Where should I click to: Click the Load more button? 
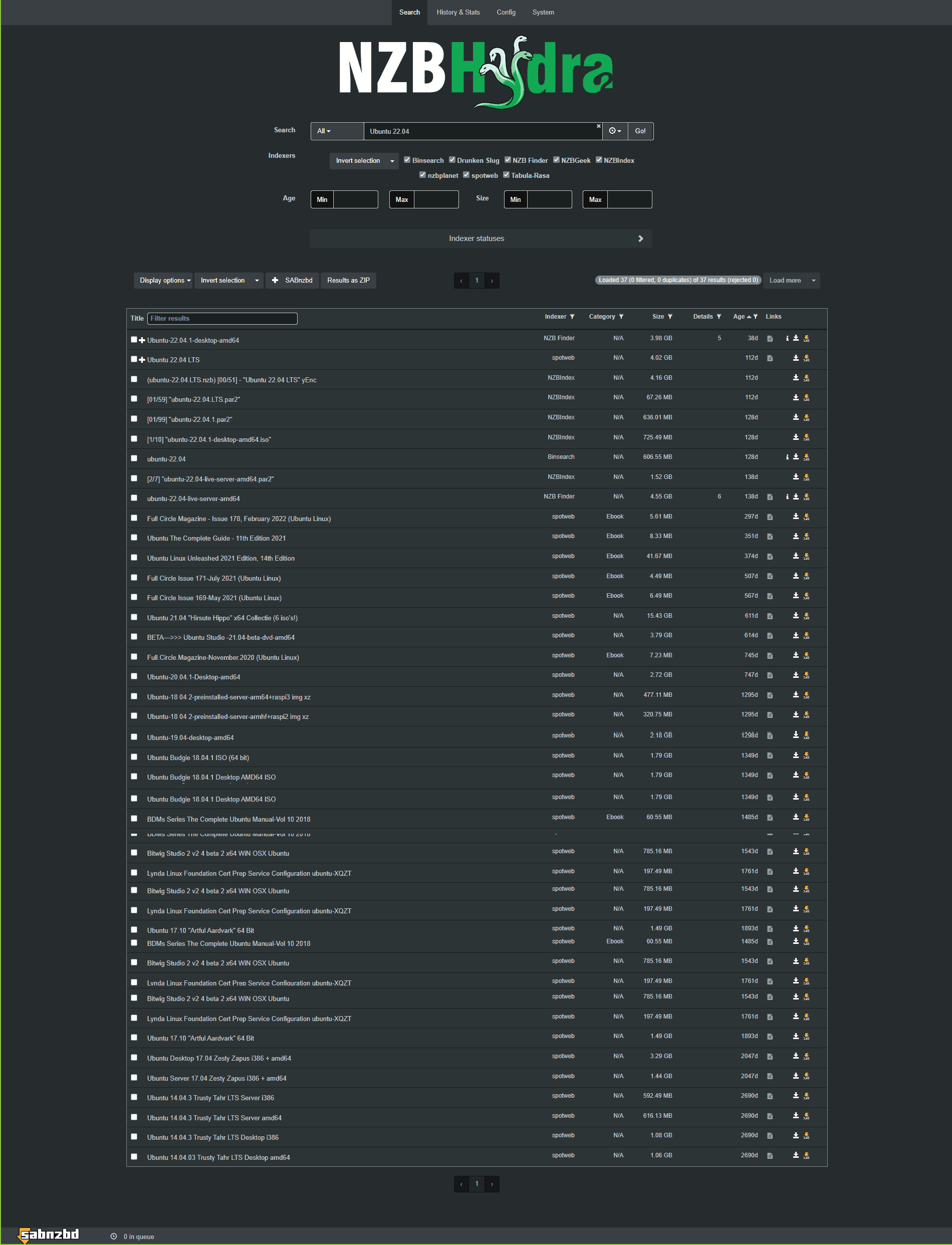(x=785, y=281)
